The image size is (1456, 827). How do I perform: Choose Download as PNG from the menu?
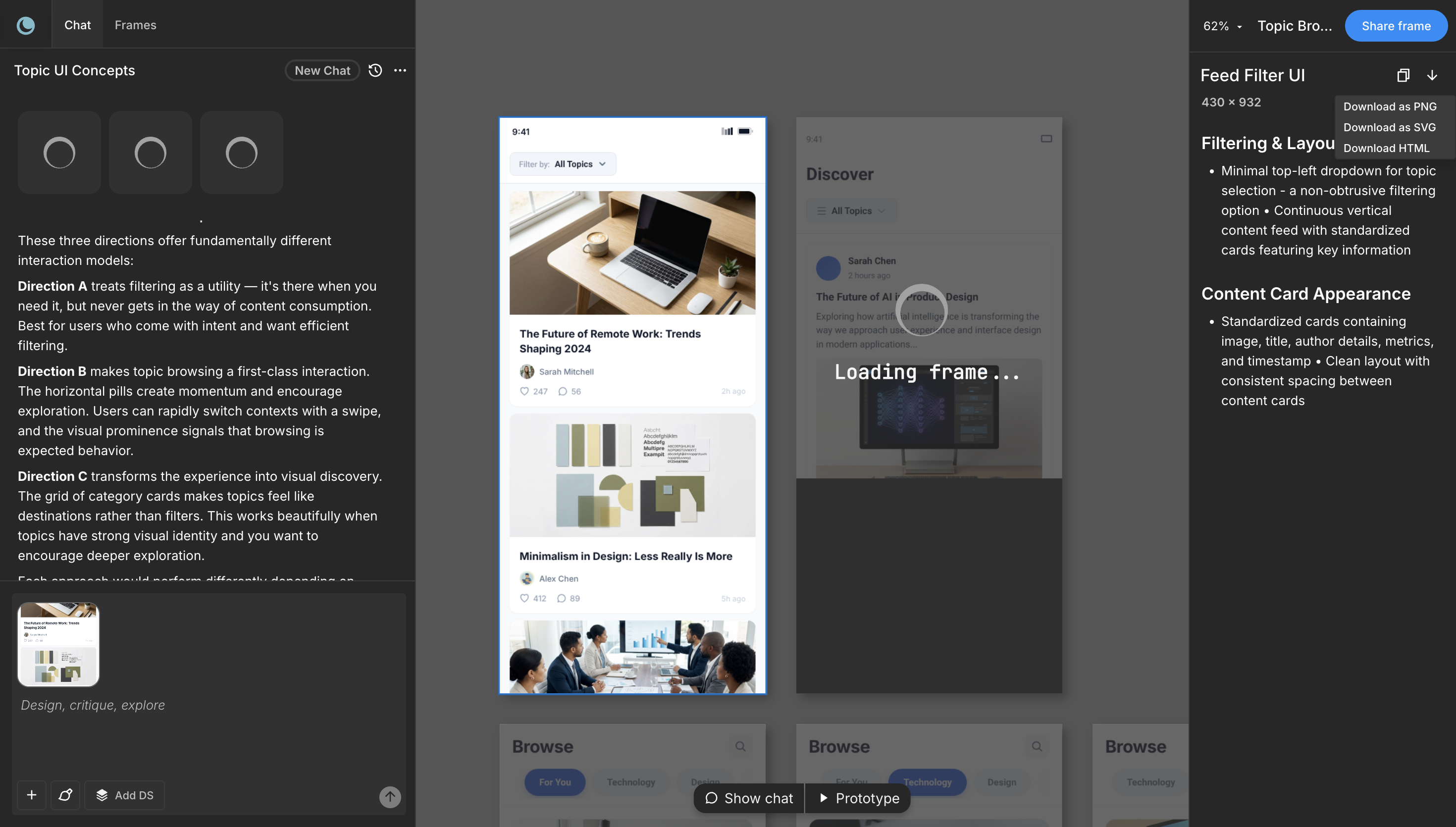pyautogui.click(x=1390, y=106)
